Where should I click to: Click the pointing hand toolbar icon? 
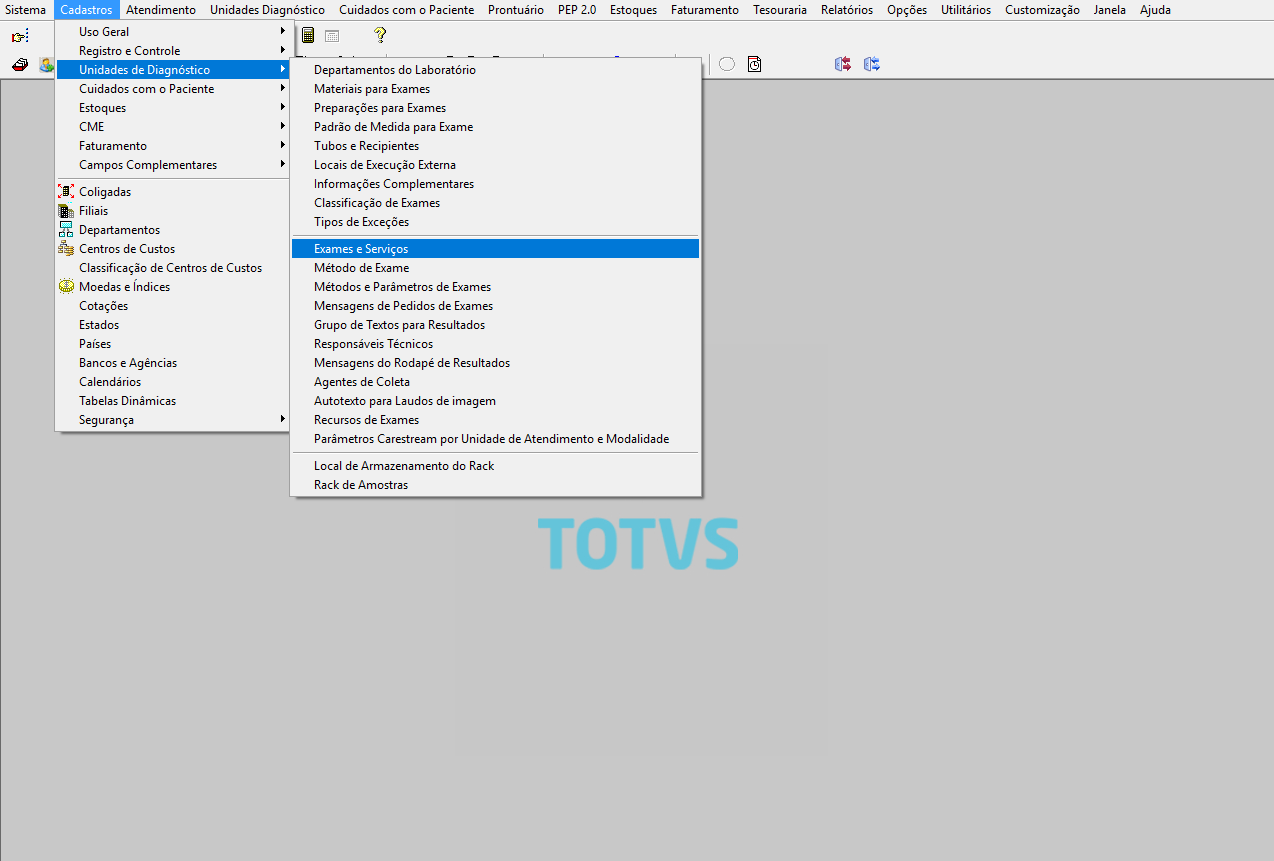coord(20,36)
